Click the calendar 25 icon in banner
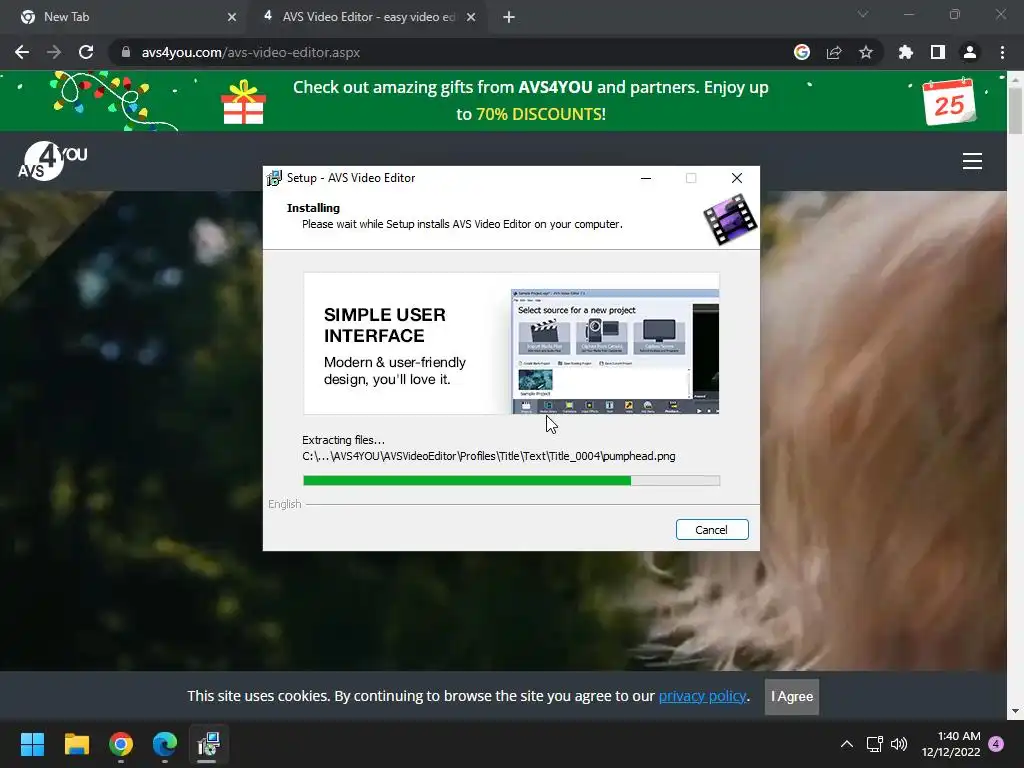This screenshot has width=1024, height=768. tap(949, 102)
